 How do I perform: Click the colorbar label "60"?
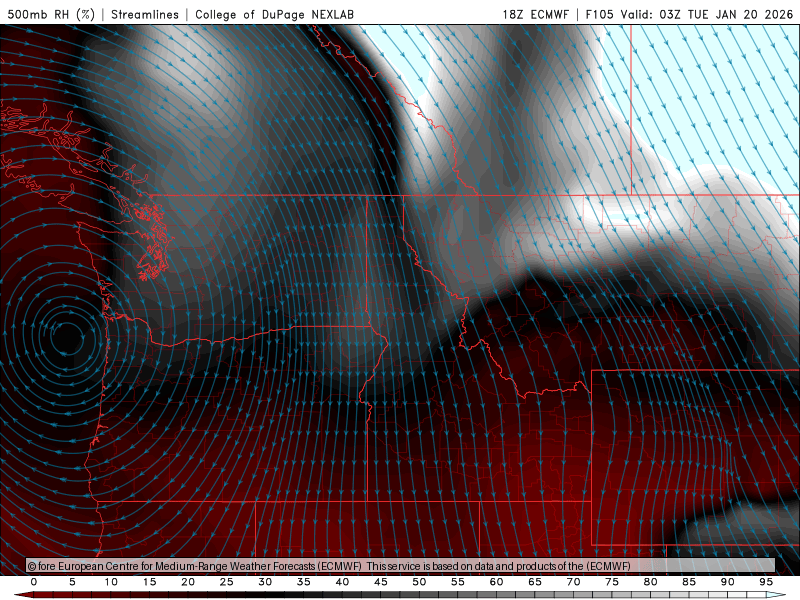(x=496, y=582)
